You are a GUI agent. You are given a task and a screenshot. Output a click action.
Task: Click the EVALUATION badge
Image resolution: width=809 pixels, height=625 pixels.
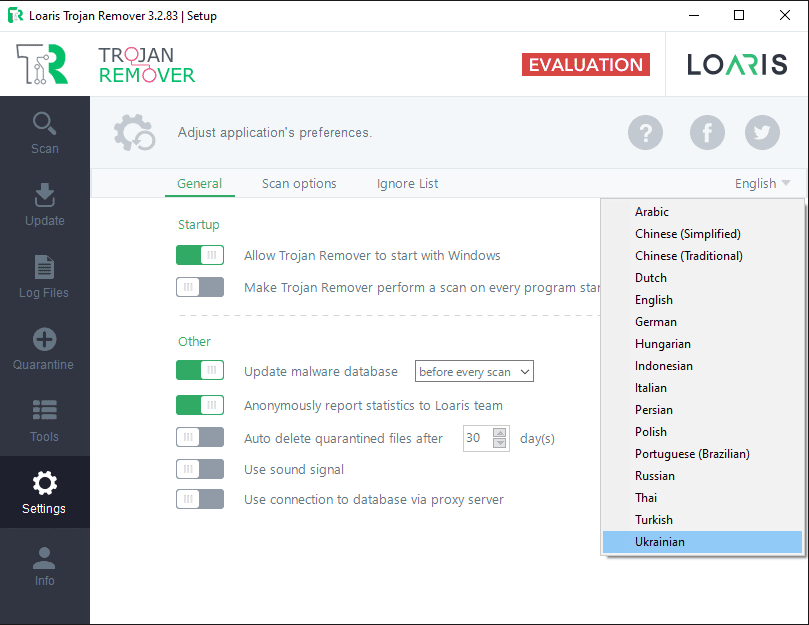pos(586,65)
